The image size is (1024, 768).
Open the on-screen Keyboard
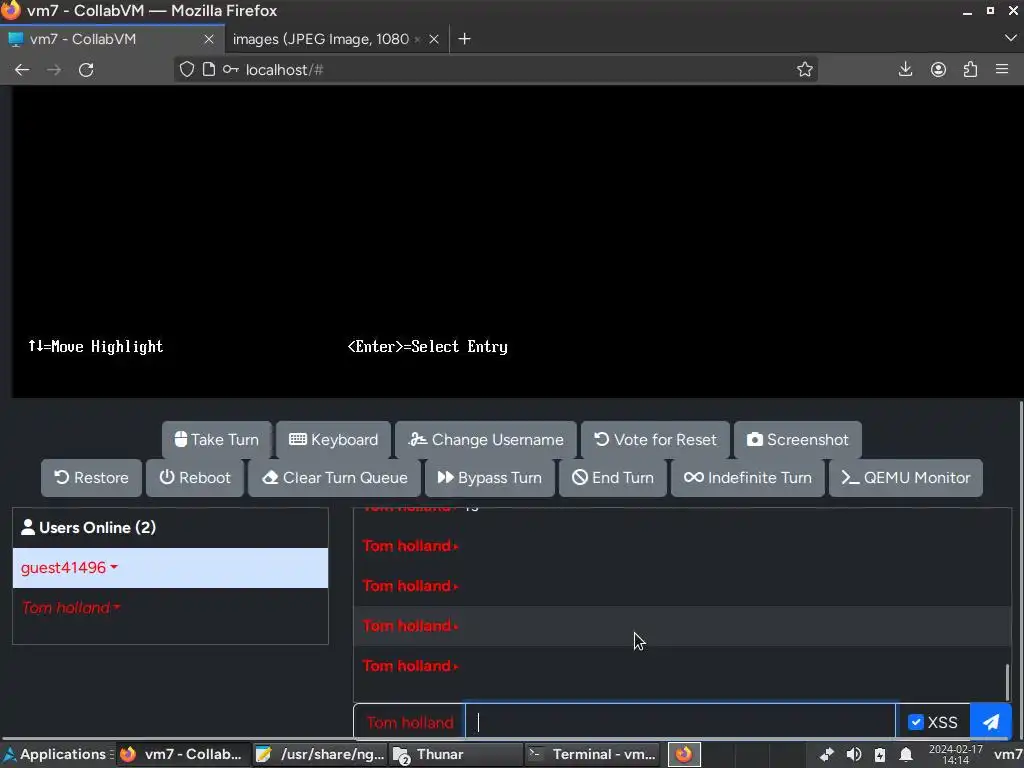[334, 440]
